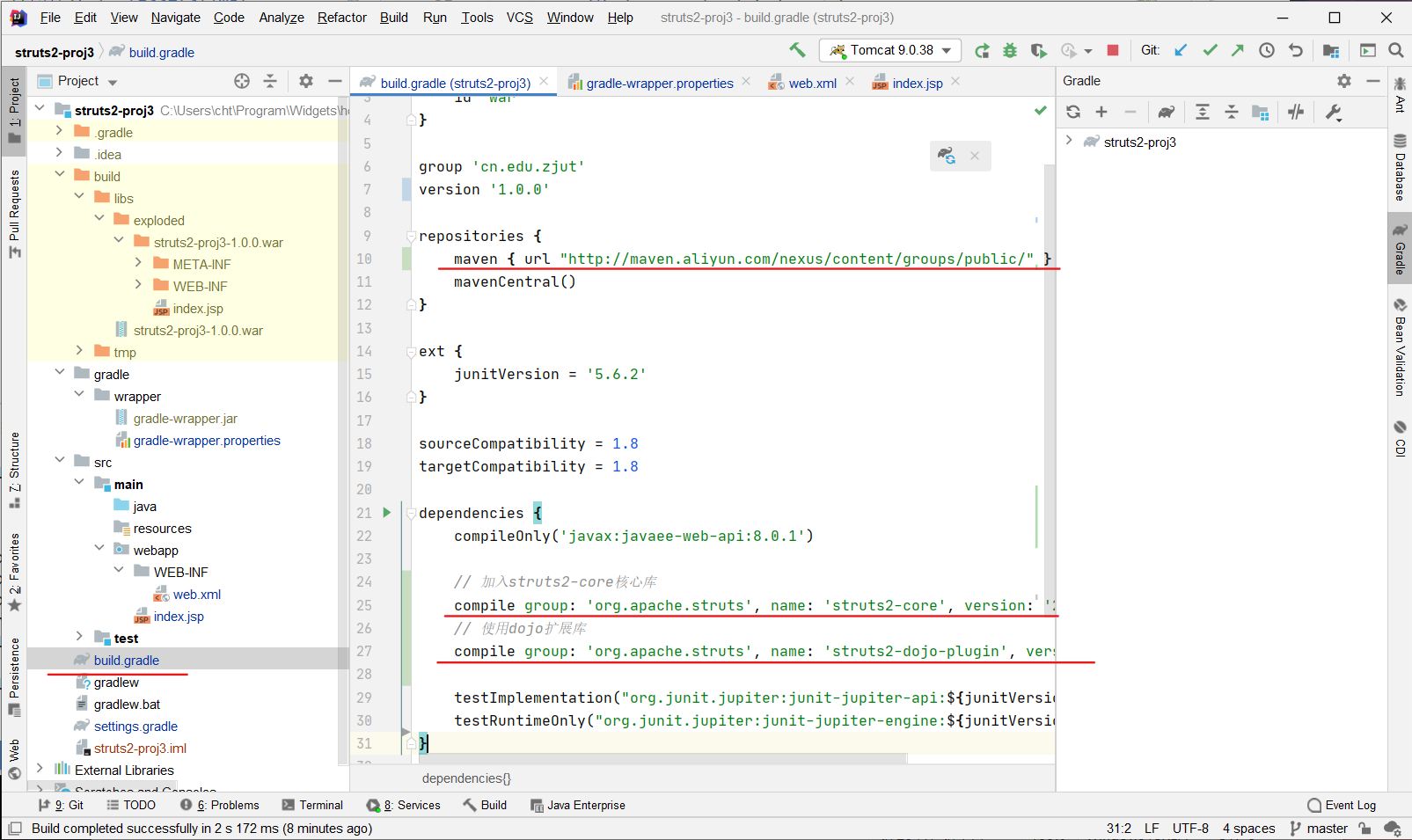Toggle Gradle tool window stripe button
The height and width of the screenshot is (840, 1412).
coord(1400,249)
